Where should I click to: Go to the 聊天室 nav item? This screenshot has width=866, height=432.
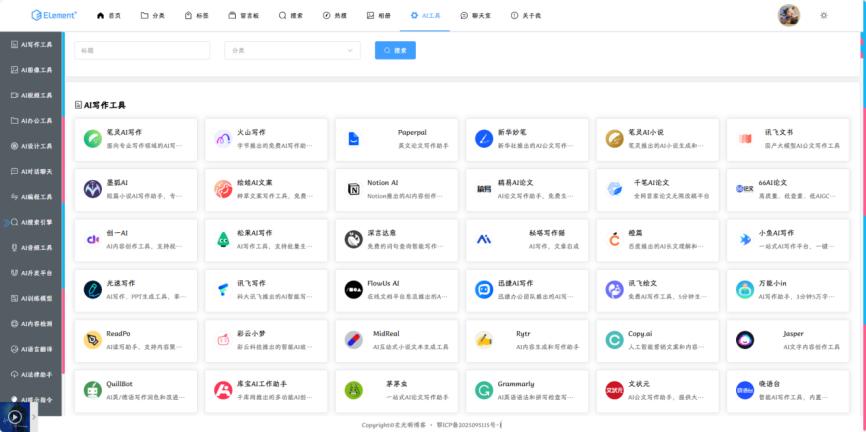475,16
